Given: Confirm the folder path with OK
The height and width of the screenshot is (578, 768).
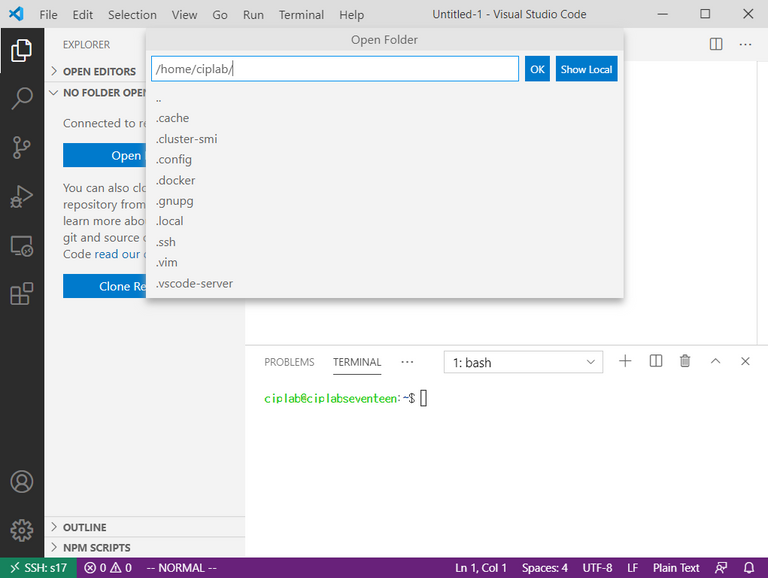Looking at the screenshot, I should click(x=537, y=69).
